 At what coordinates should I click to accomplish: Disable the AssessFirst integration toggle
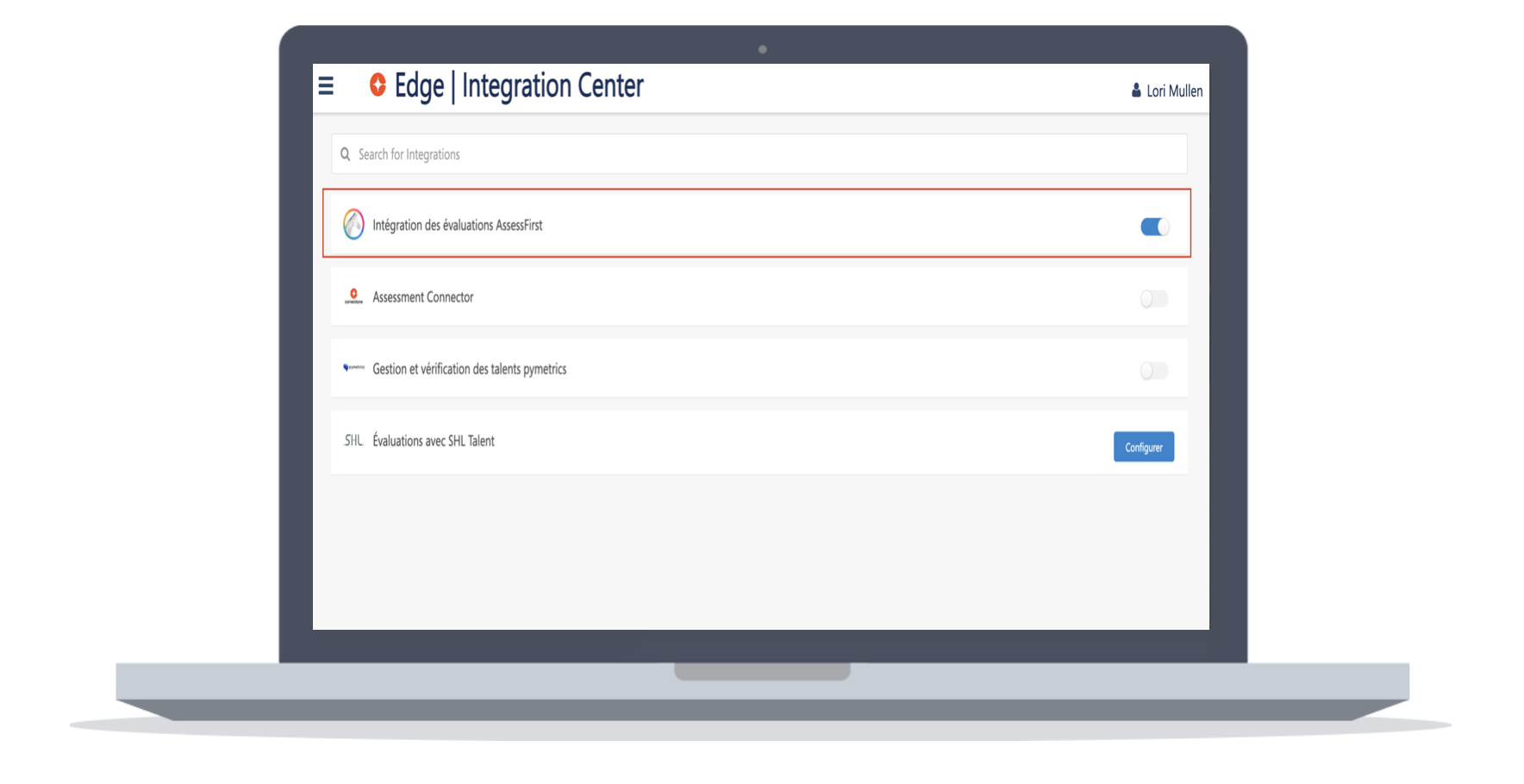(x=1154, y=227)
